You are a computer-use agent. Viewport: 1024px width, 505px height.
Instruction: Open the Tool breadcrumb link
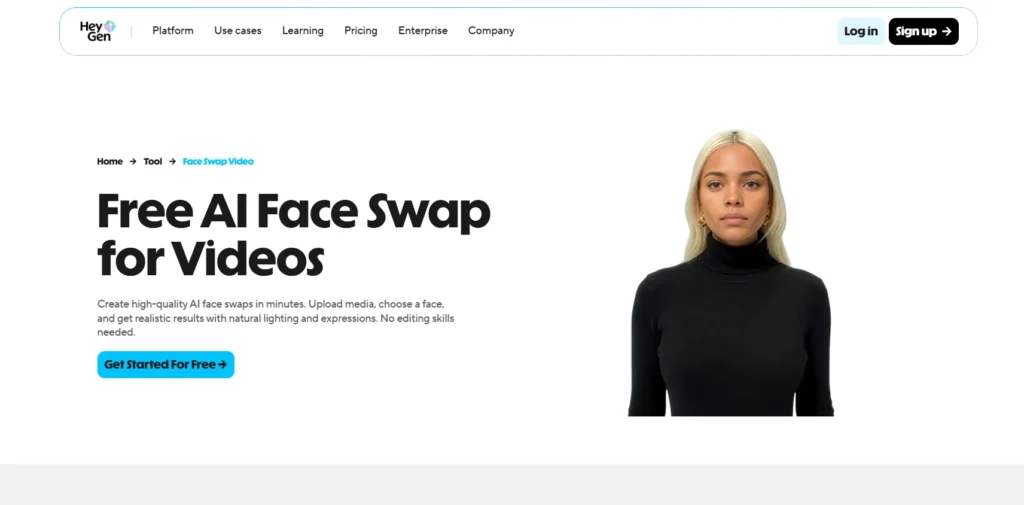(153, 161)
